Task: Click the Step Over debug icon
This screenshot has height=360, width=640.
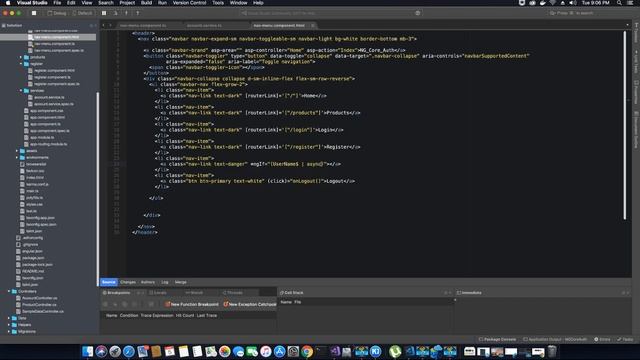Action: tap(116, 13)
